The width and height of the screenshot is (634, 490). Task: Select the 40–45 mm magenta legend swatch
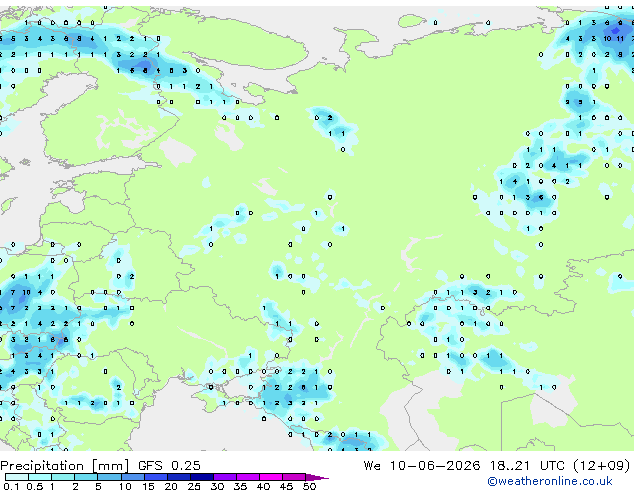pyautogui.click(x=271, y=477)
